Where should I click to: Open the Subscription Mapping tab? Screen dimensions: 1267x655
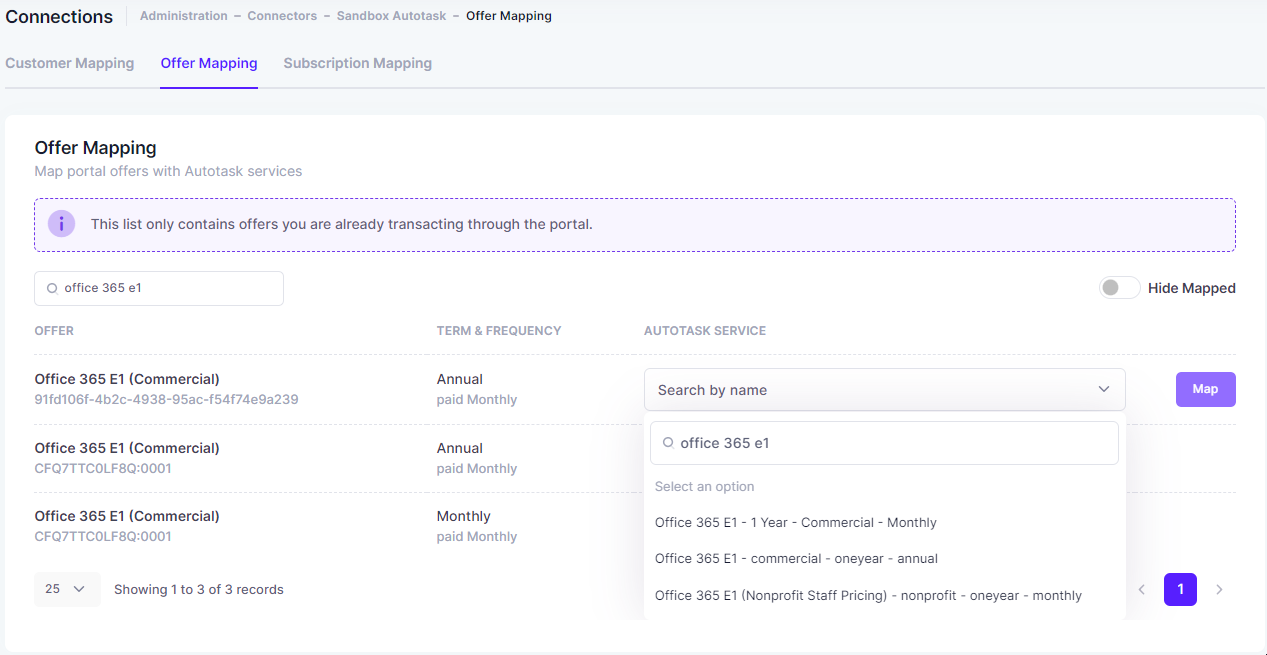[x=357, y=63]
